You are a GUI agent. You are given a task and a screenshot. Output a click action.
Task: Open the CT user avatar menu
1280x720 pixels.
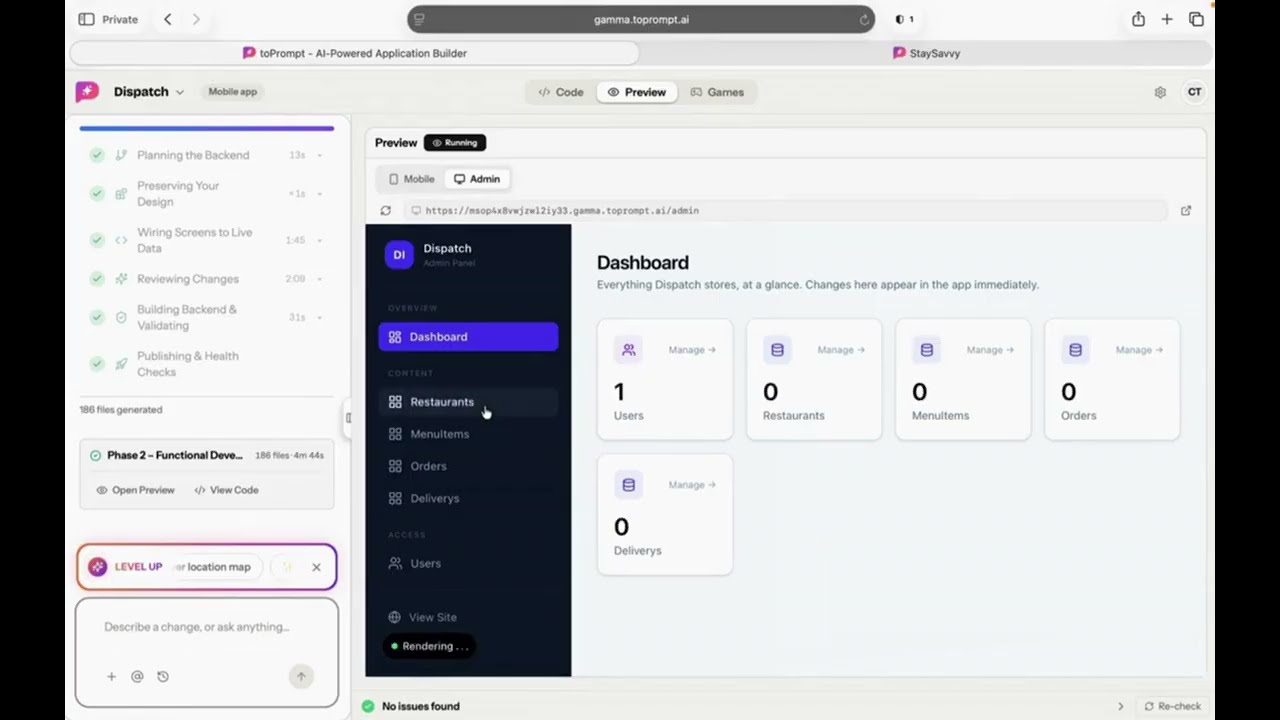[1194, 92]
